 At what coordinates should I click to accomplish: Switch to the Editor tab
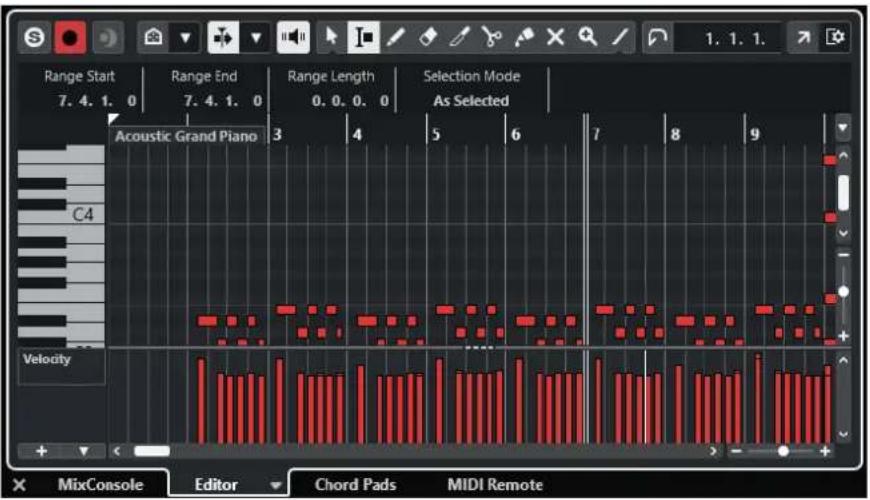click(216, 484)
